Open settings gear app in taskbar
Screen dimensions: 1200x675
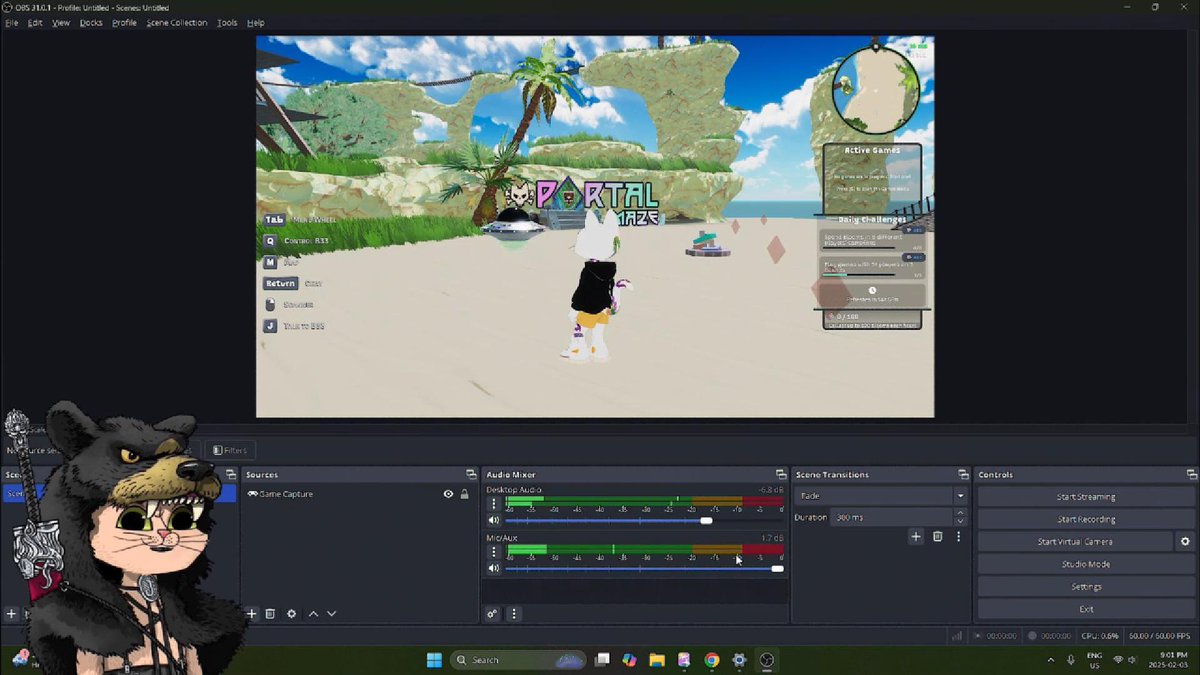pos(739,660)
